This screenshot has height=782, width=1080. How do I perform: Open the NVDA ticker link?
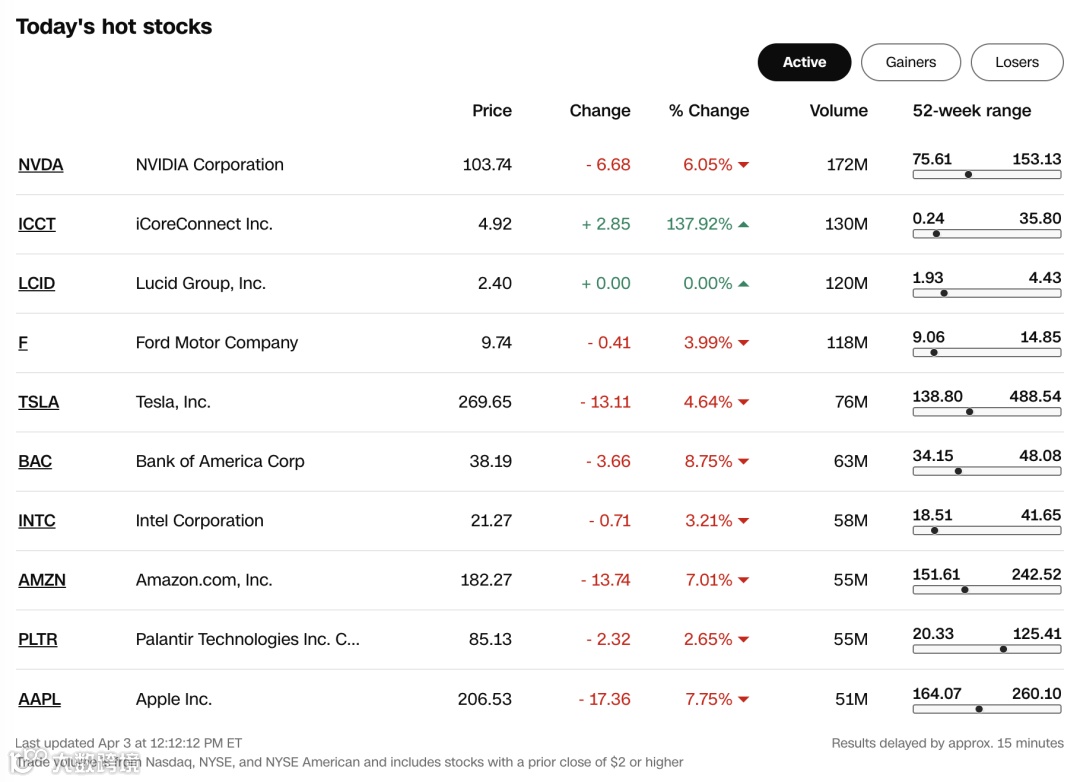pos(41,165)
